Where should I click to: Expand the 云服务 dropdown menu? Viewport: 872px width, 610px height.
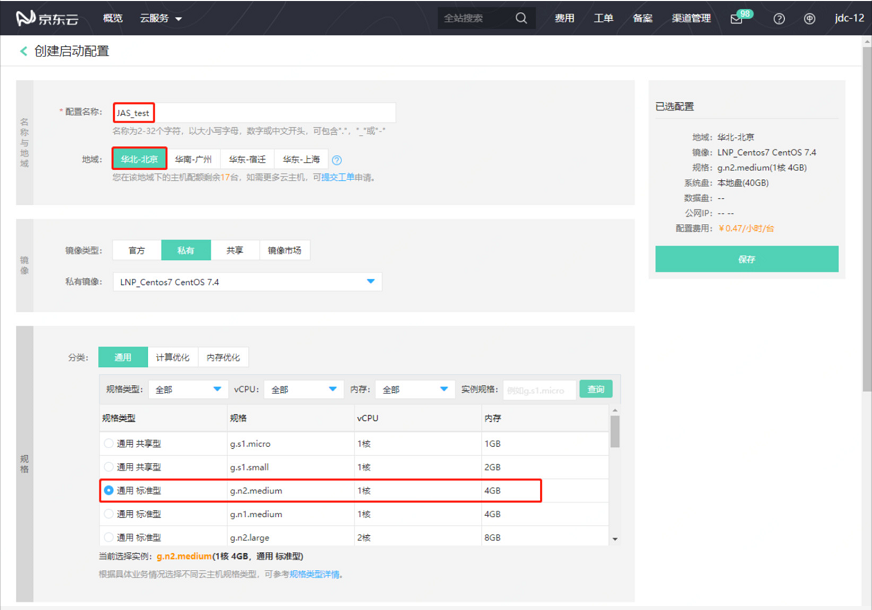point(161,18)
